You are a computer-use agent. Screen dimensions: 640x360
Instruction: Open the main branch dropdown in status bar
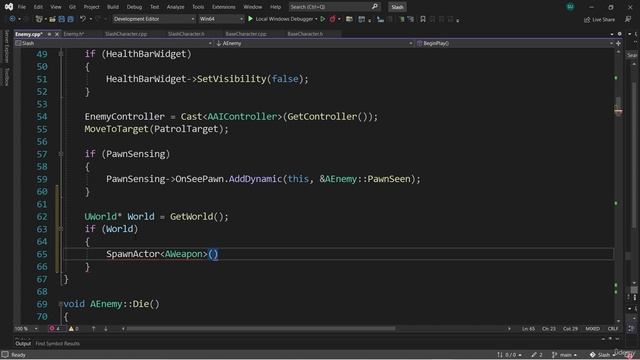[564, 355]
